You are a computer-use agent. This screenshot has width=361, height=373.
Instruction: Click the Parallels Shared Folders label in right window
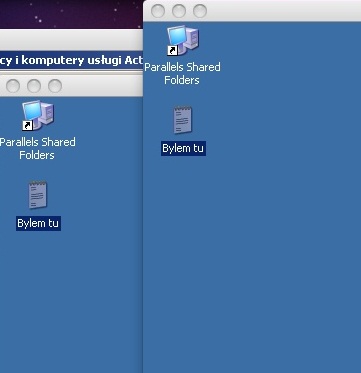point(182,73)
